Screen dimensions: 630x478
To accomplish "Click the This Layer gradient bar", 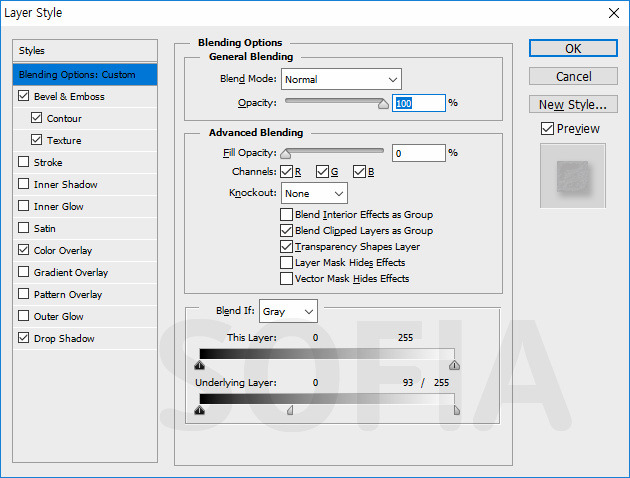I will tap(327, 354).
